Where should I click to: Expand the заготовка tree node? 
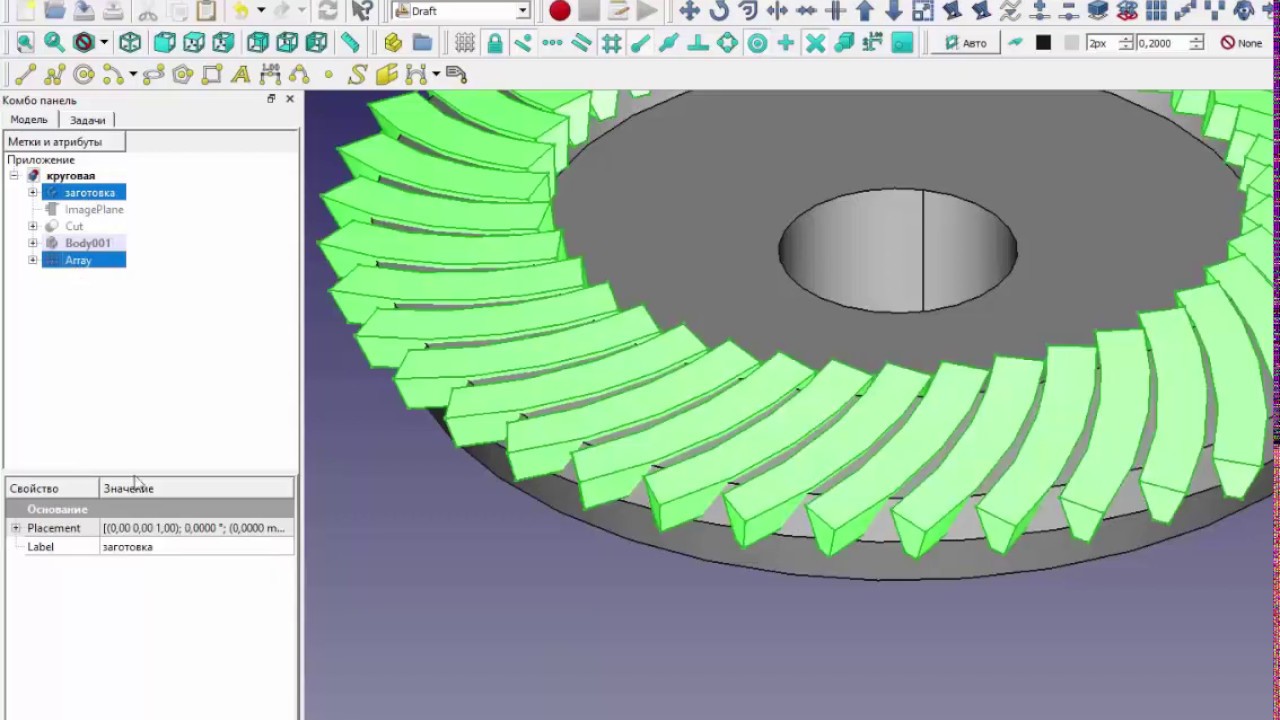coord(33,192)
